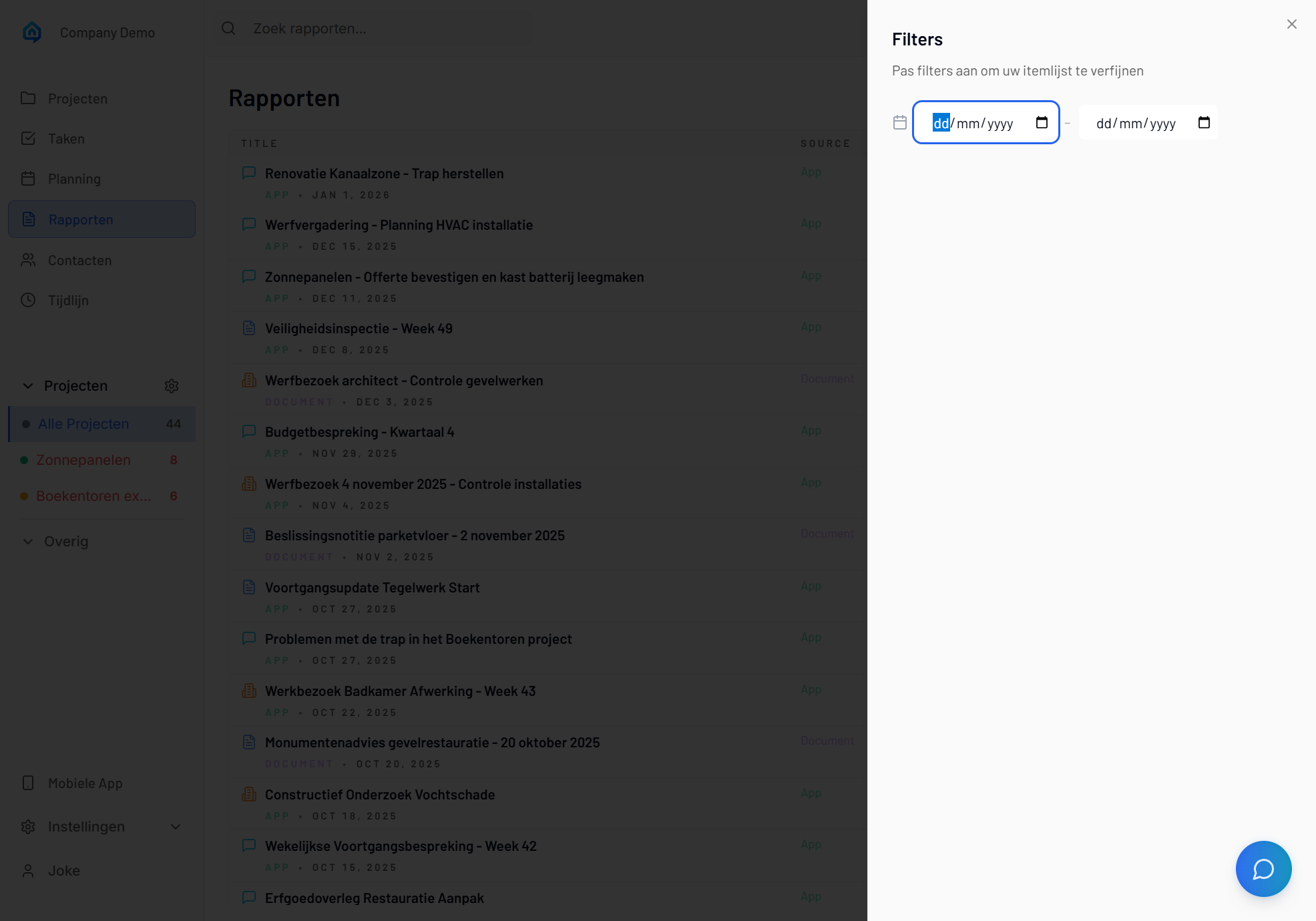This screenshot has height=921, width=1316.
Task: Open the Mobiele App page
Action: pos(85,783)
